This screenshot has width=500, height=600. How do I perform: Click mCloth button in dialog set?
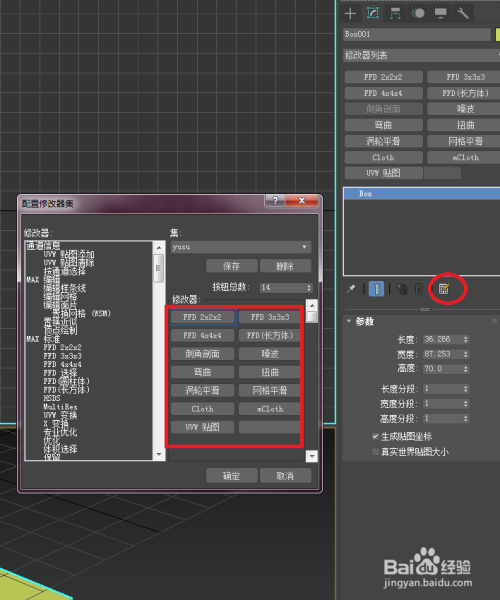click(270, 409)
